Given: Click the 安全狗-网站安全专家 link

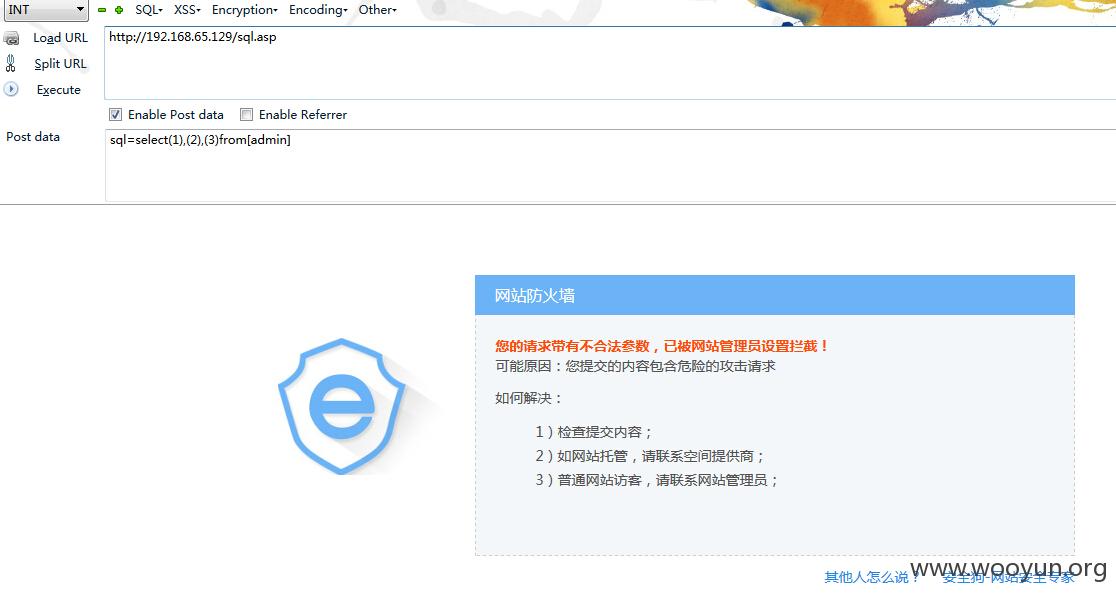Looking at the screenshot, I should point(1009,577).
